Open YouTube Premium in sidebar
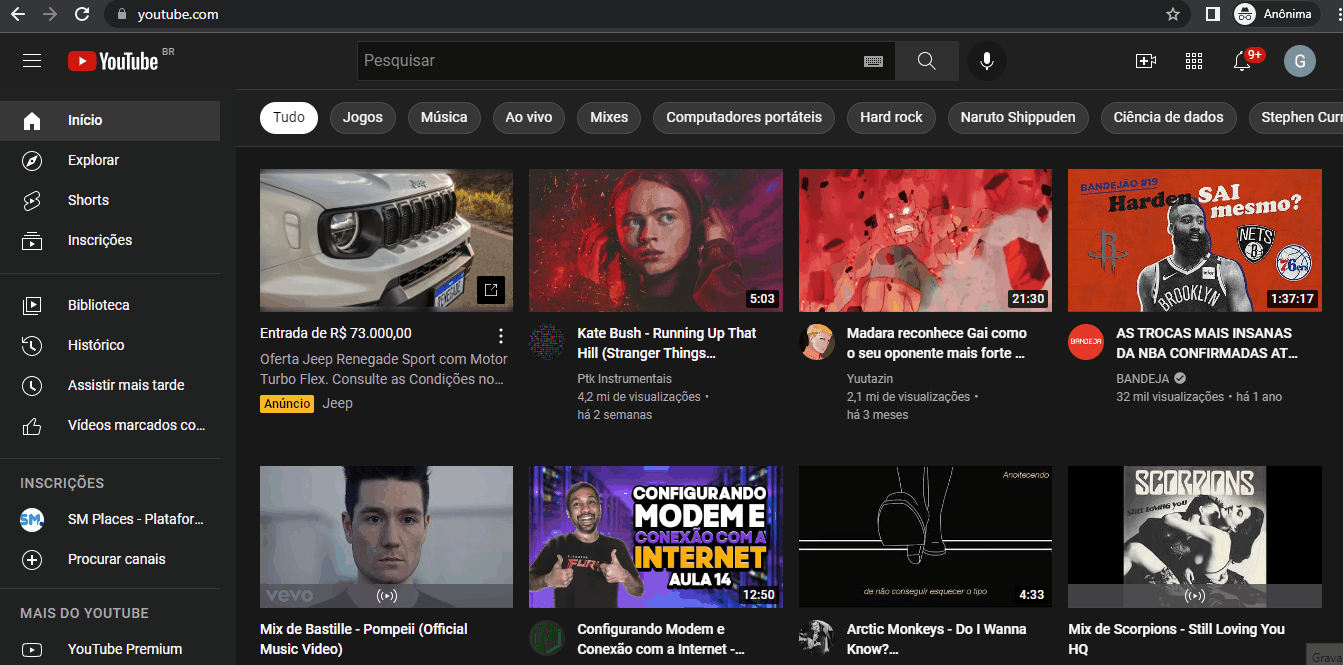 (110, 649)
